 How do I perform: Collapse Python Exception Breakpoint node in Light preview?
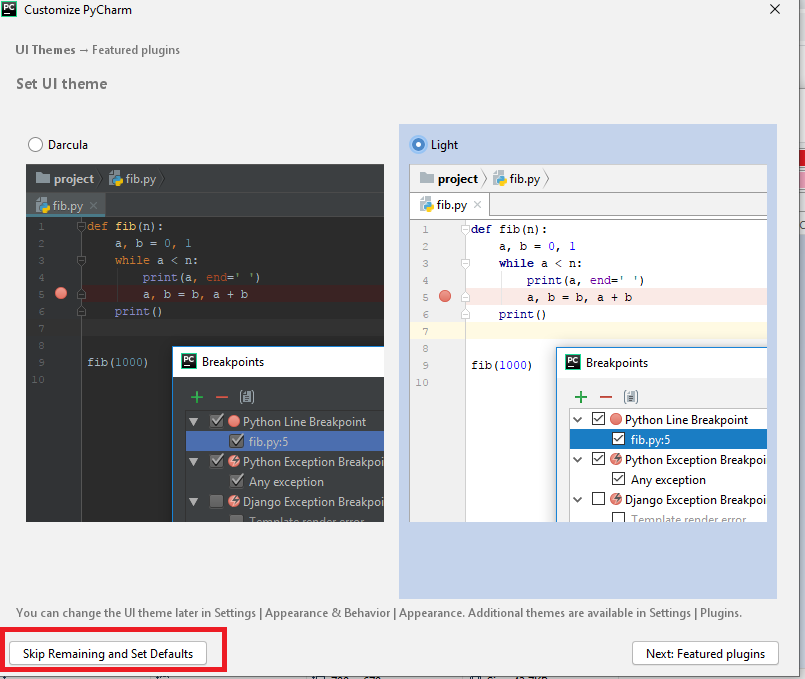578,459
